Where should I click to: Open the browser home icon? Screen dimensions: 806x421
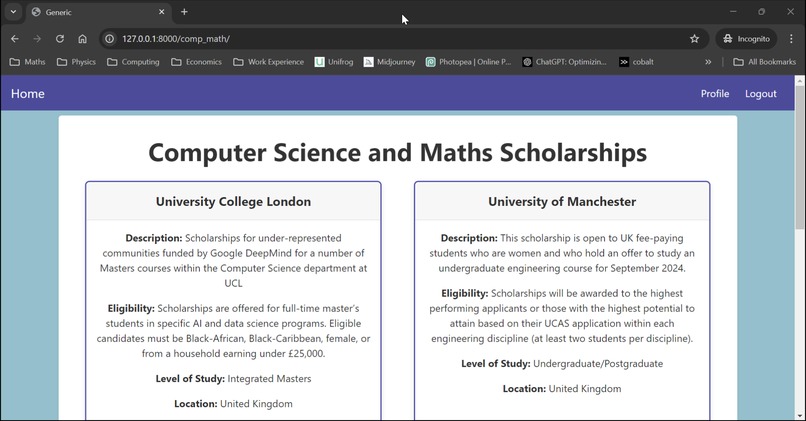coord(82,39)
